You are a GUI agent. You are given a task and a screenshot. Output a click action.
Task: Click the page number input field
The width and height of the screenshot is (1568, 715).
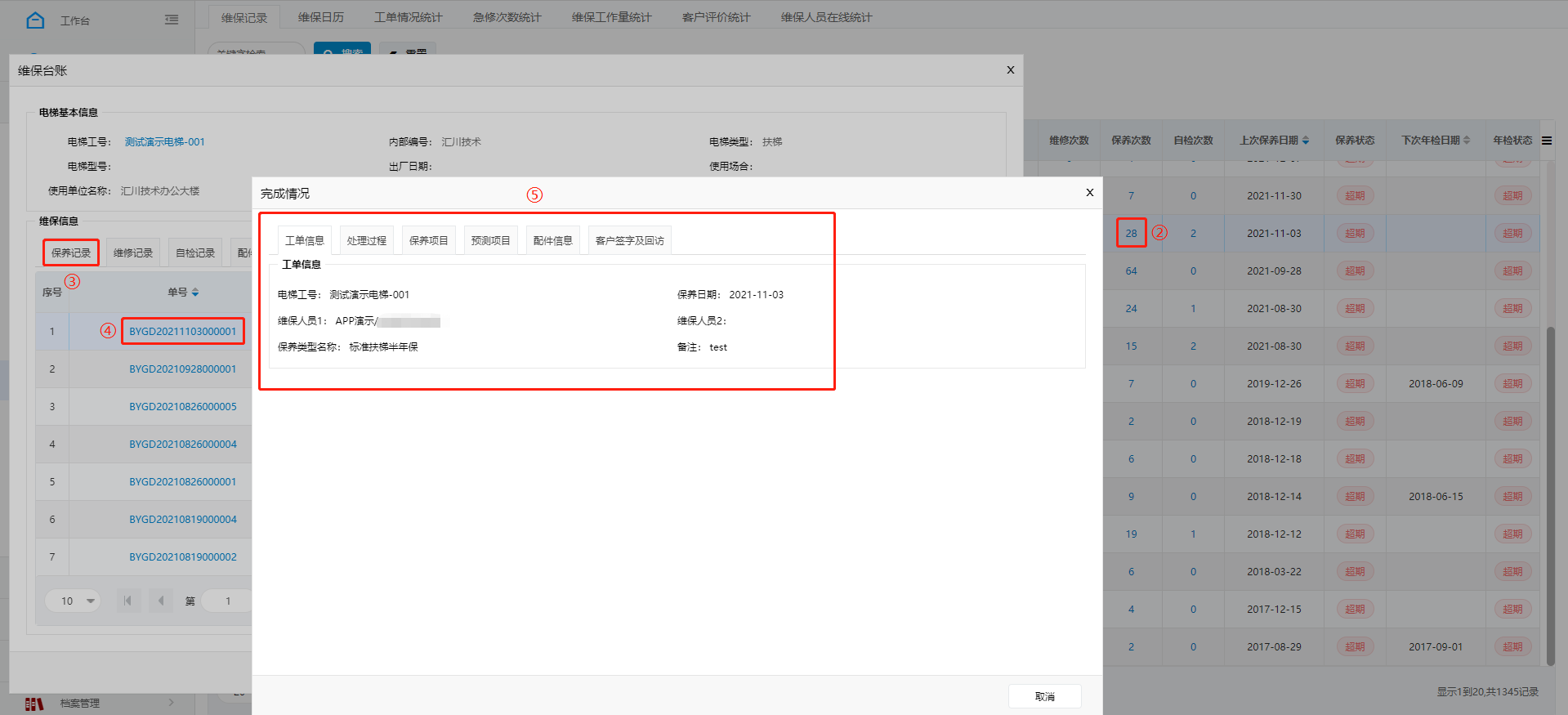point(228,601)
